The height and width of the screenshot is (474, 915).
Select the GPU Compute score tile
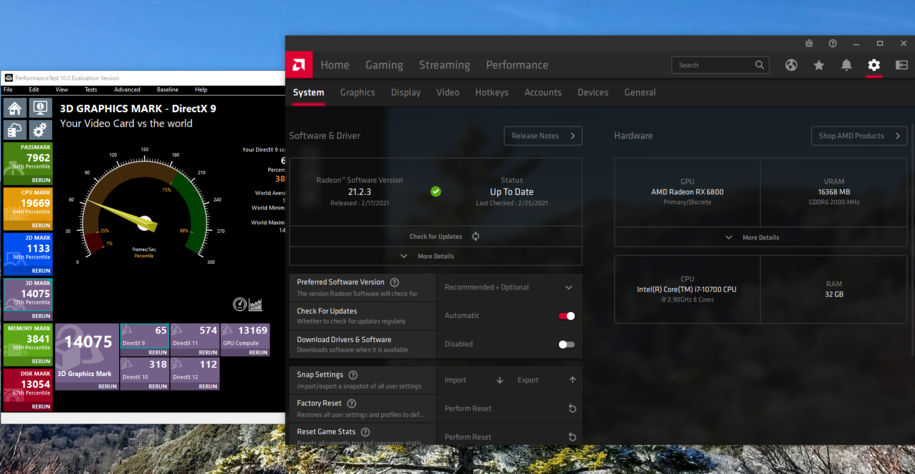click(x=245, y=340)
